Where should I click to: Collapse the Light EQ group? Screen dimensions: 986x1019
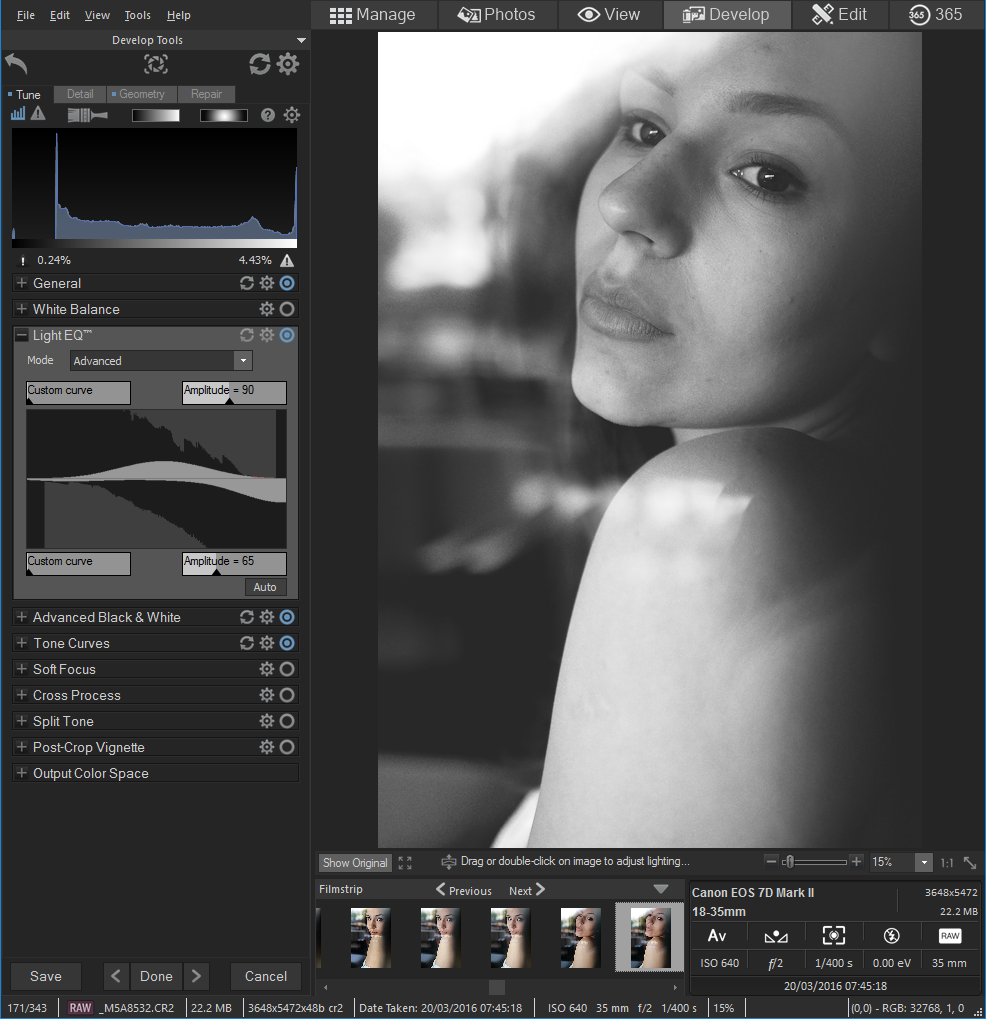[21, 335]
